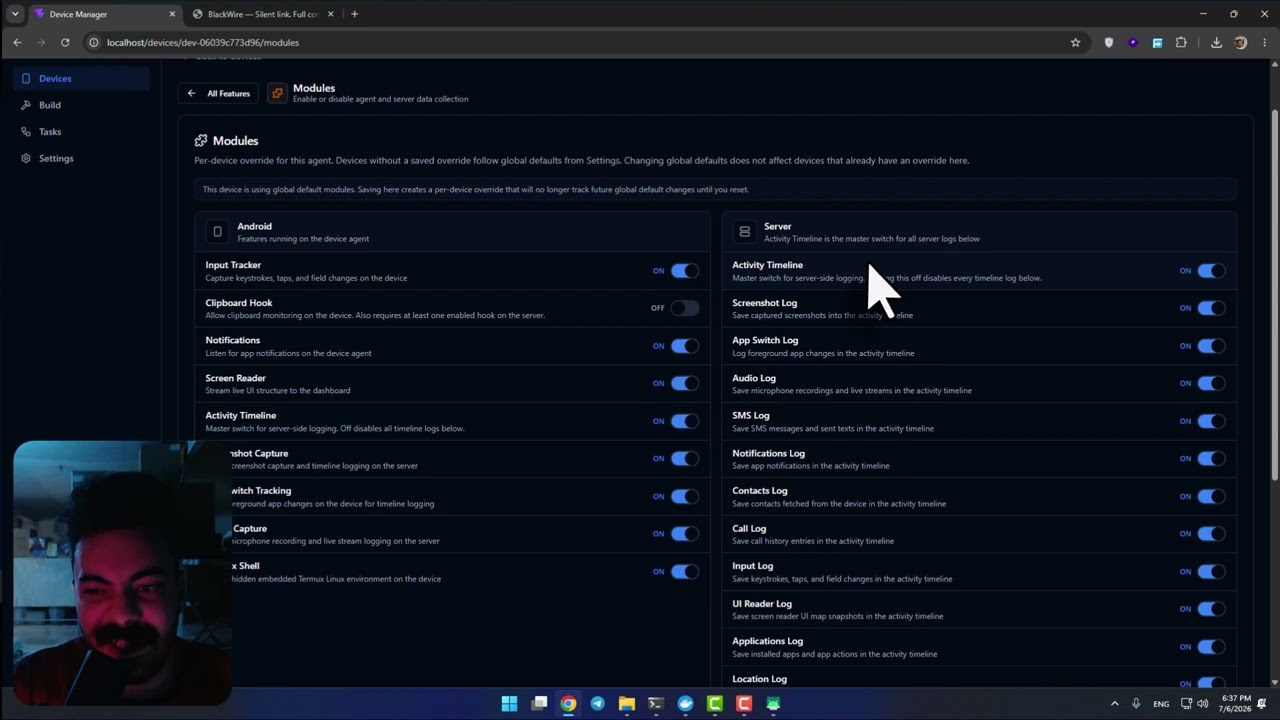
Task: Turn off Screenshot Log toggle
Action: coord(1211,308)
